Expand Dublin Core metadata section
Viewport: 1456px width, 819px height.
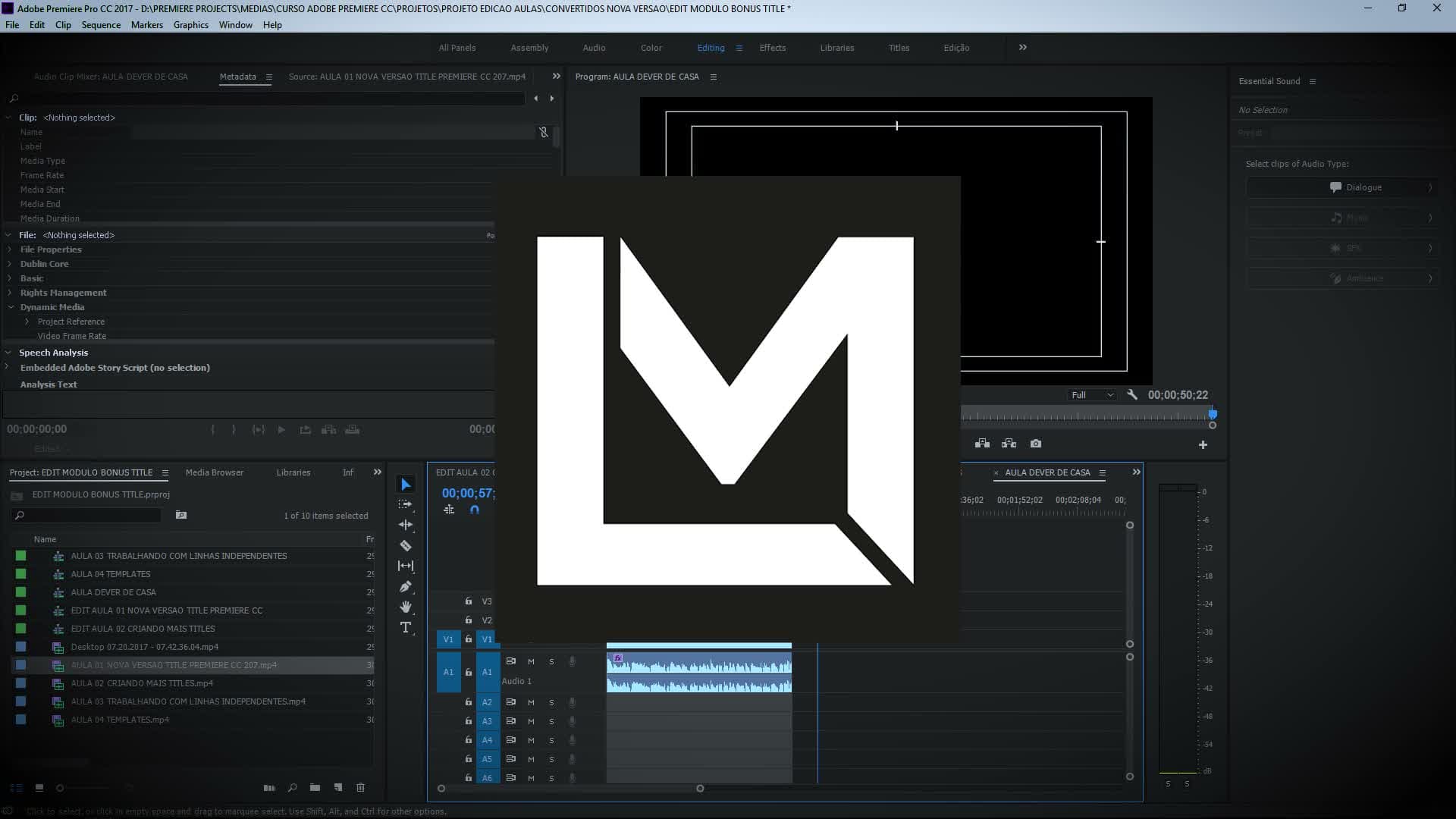pyautogui.click(x=10, y=264)
